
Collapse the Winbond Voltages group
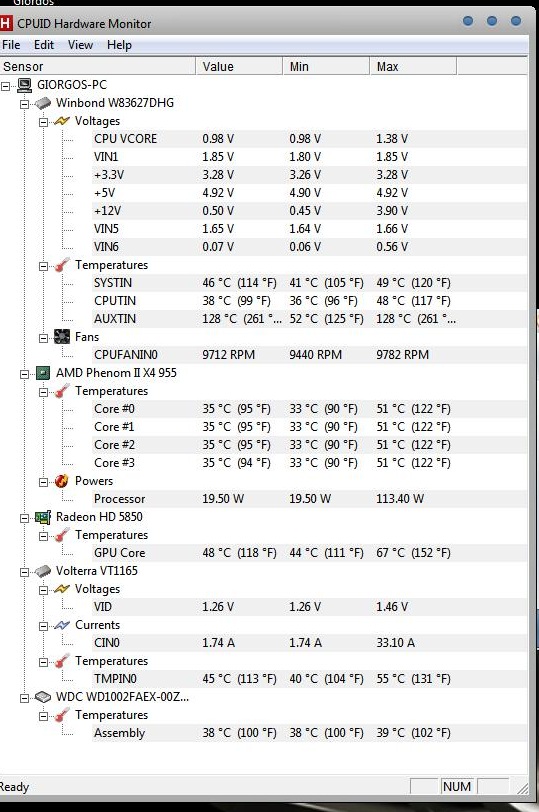43,122
